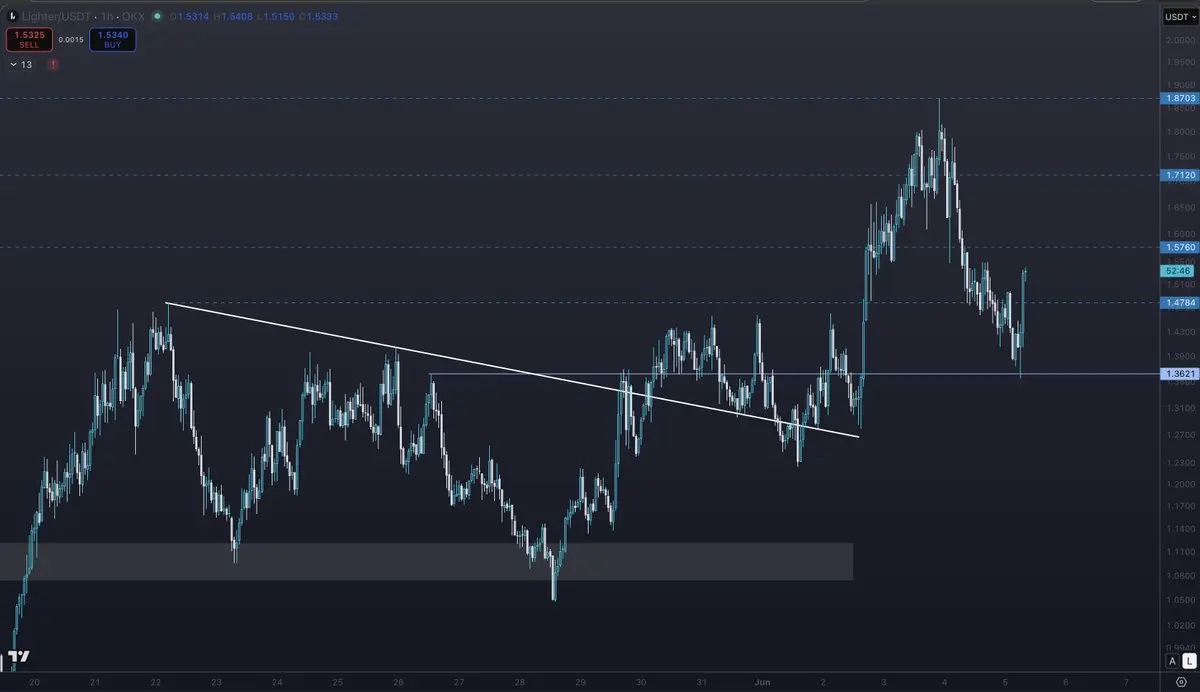Click the red warning exclamation icon
The height and width of the screenshot is (692, 1200).
point(52,64)
